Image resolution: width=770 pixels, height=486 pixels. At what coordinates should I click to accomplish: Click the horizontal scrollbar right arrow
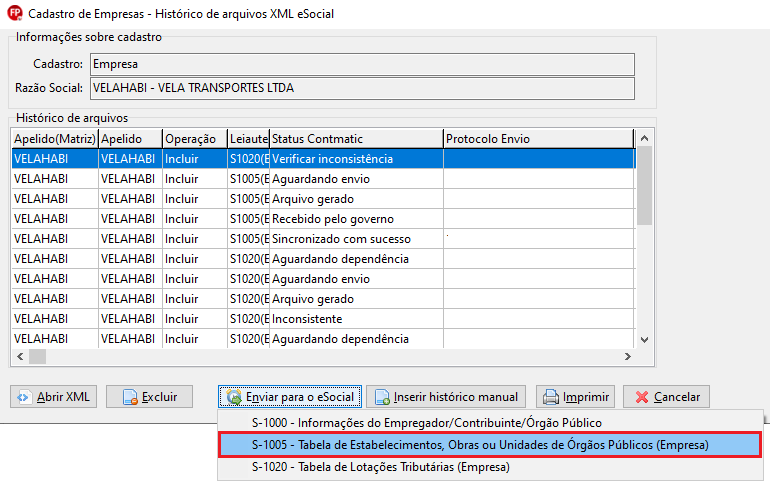(x=628, y=356)
